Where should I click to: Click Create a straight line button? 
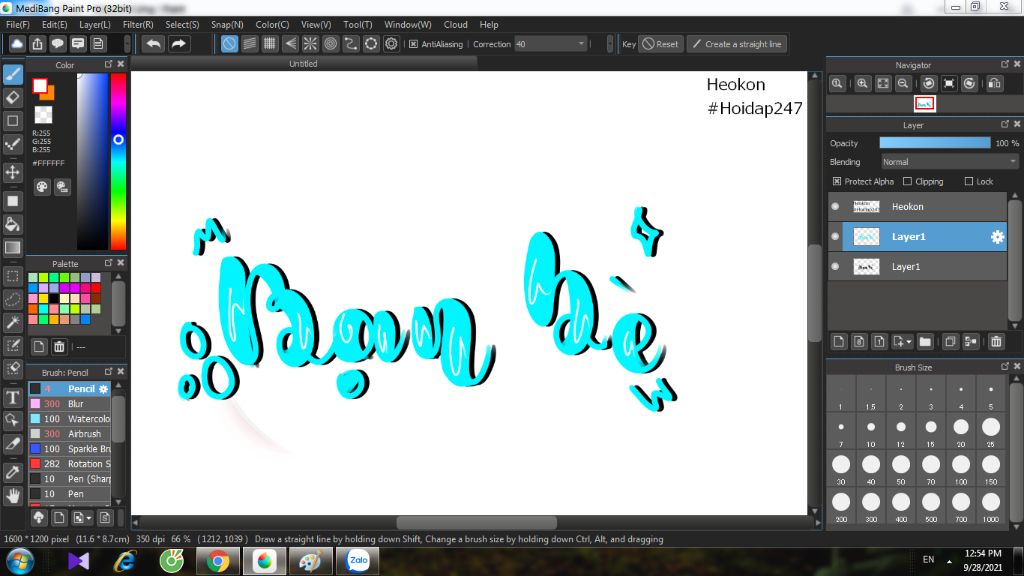click(737, 44)
